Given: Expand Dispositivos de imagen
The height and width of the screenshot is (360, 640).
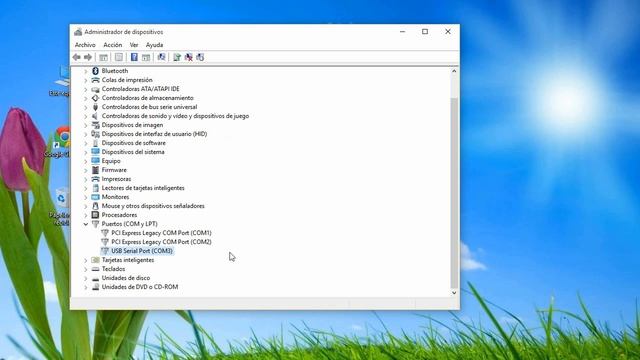Looking at the screenshot, I should tap(86, 125).
